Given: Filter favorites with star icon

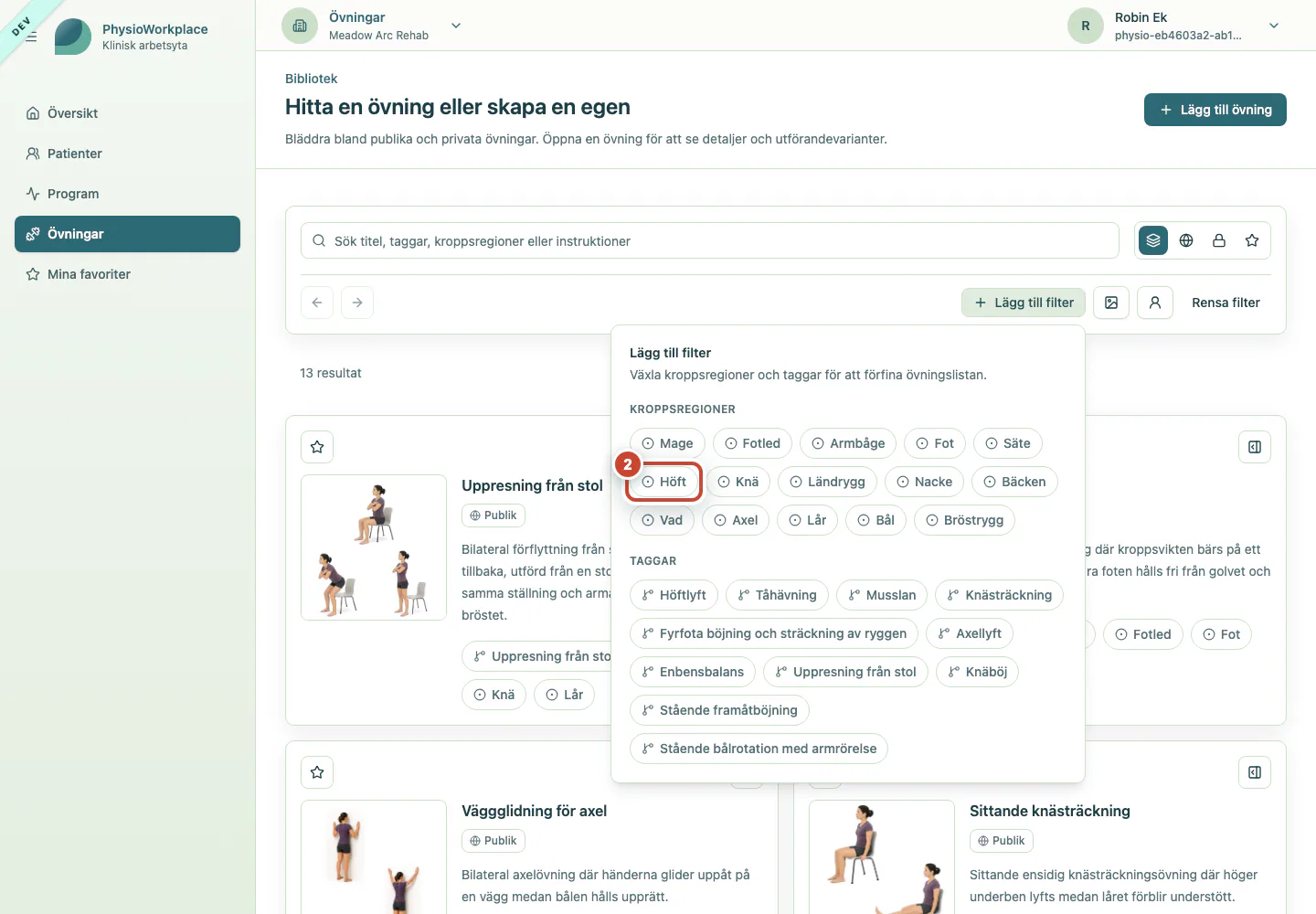Looking at the screenshot, I should point(1252,240).
